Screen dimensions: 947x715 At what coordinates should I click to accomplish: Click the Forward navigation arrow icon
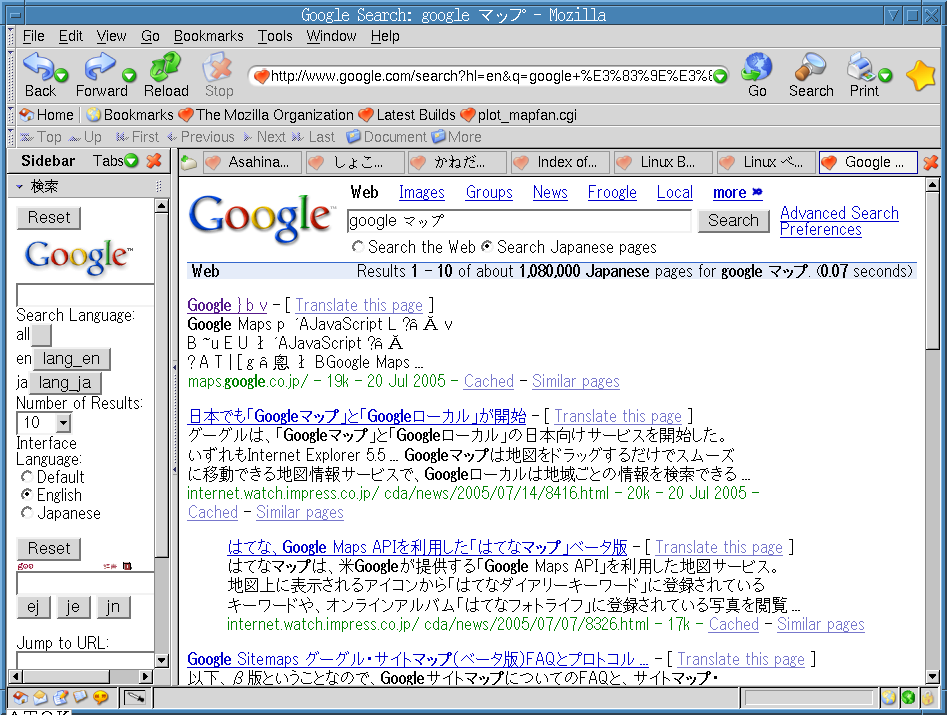pyautogui.click(x=100, y=66)
